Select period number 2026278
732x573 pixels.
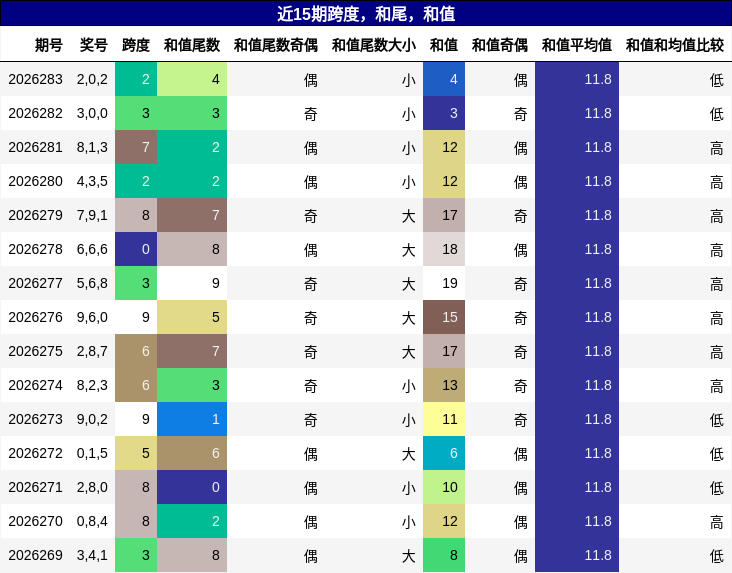click(x=35, y=249)
